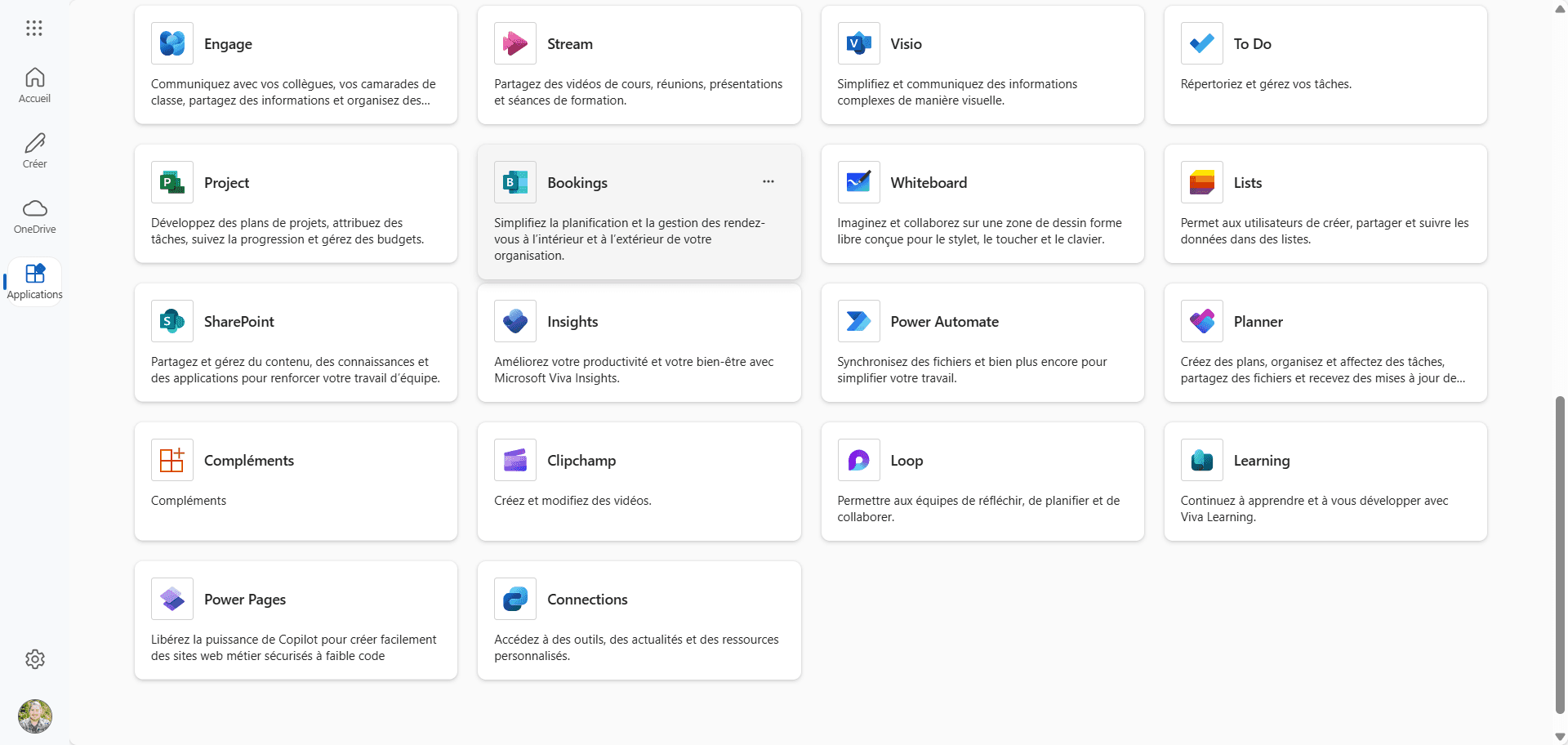Click the user profile picture
Image resolution: width=1568 pixels, height=745 pixels.
[x=35, y=716]
